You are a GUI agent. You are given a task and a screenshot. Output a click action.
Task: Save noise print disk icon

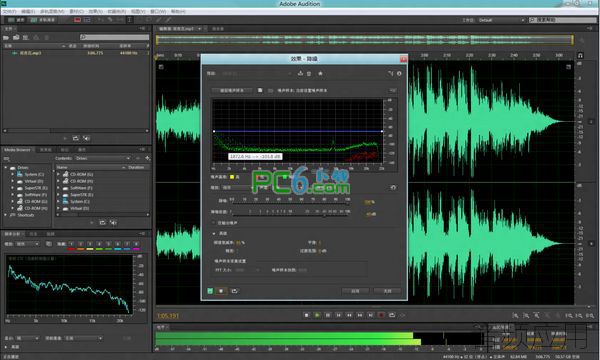(x=260, y=90)
